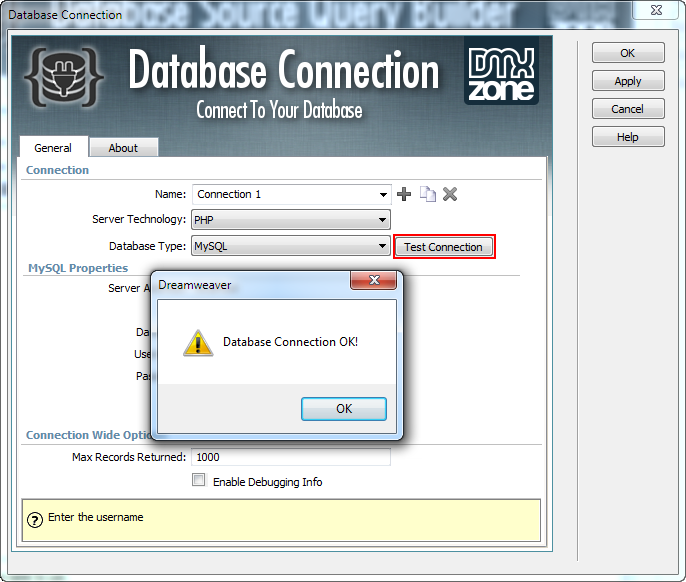686x582 pixels.
Task: Click the 'Server Technology:' label
Action: coord(139,219)
